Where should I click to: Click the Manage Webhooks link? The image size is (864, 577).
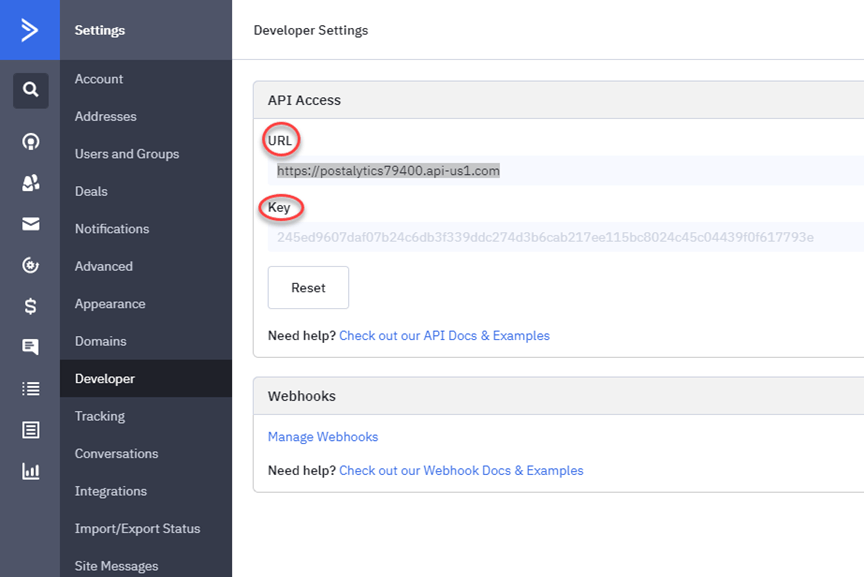pos(323,437)
